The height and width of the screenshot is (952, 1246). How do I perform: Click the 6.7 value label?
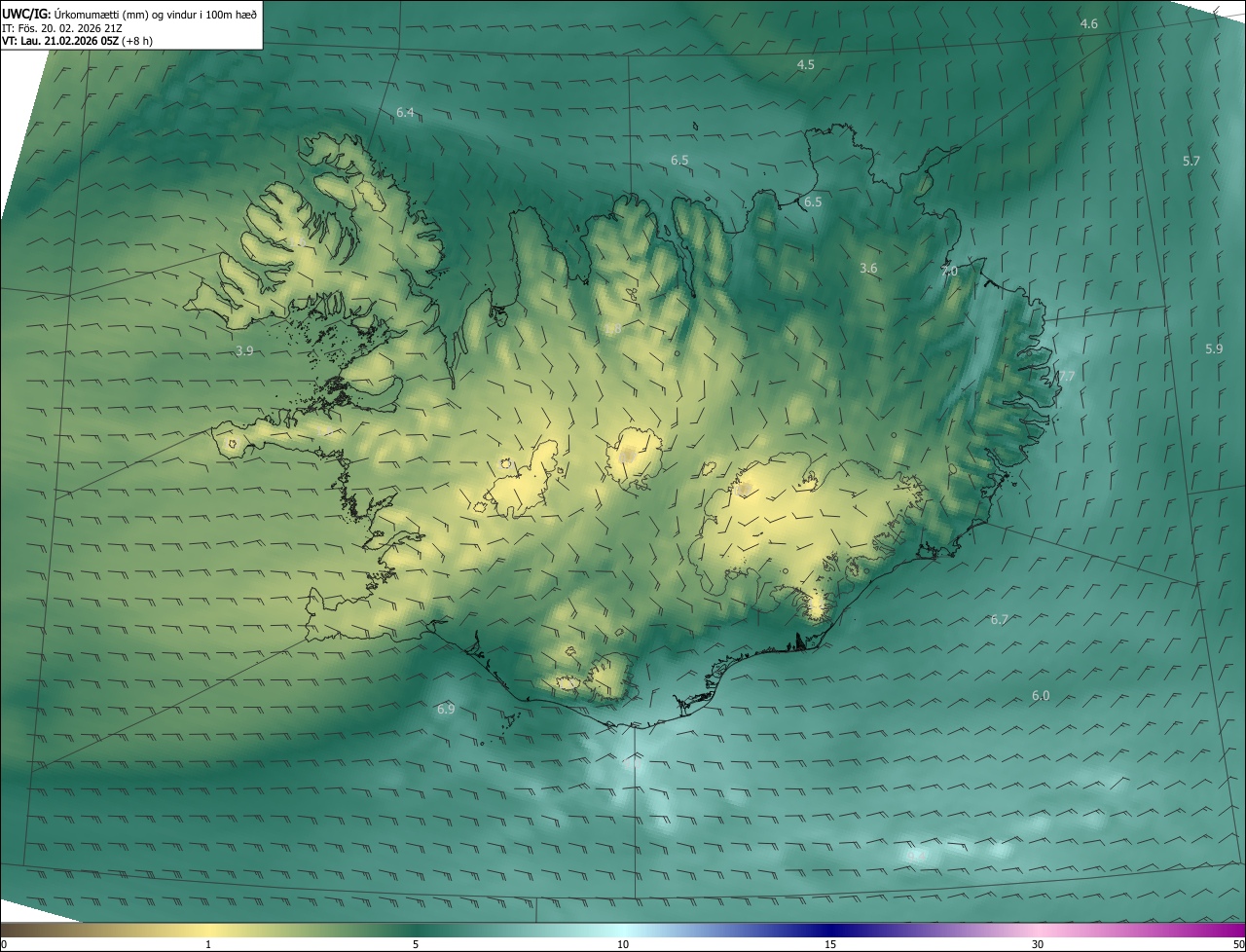tap(1000, 619)
